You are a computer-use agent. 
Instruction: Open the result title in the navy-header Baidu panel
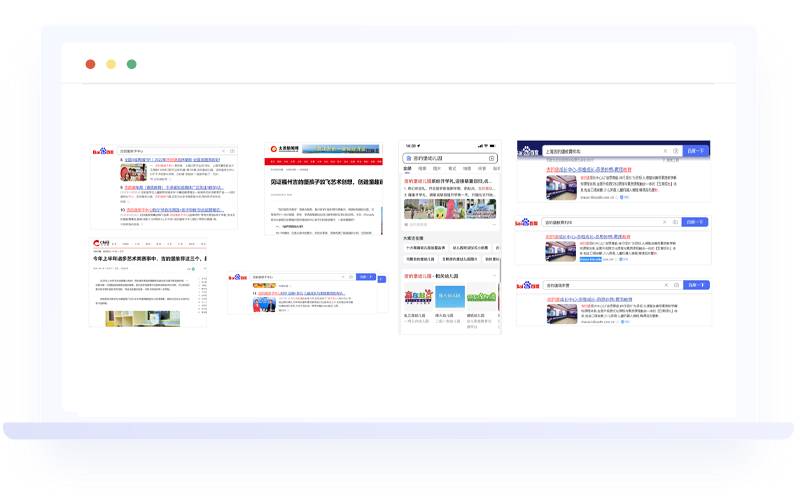pyautogui.click(x=589, y=170)
